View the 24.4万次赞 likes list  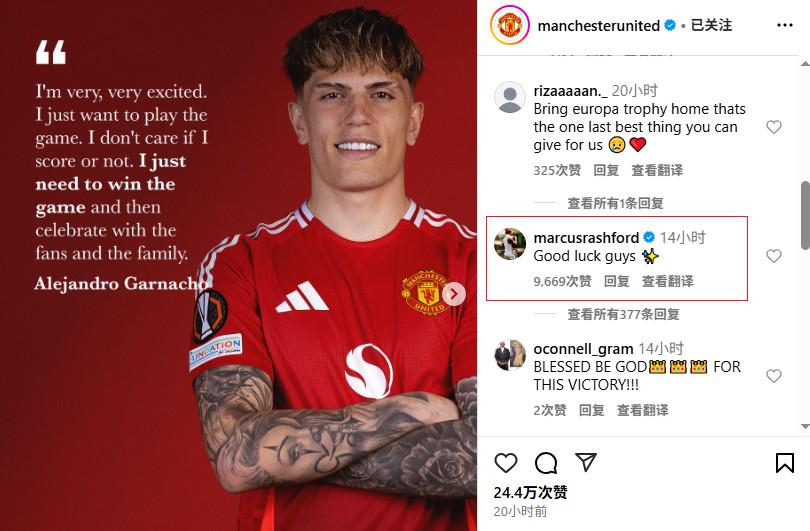[x=531, y=492]
